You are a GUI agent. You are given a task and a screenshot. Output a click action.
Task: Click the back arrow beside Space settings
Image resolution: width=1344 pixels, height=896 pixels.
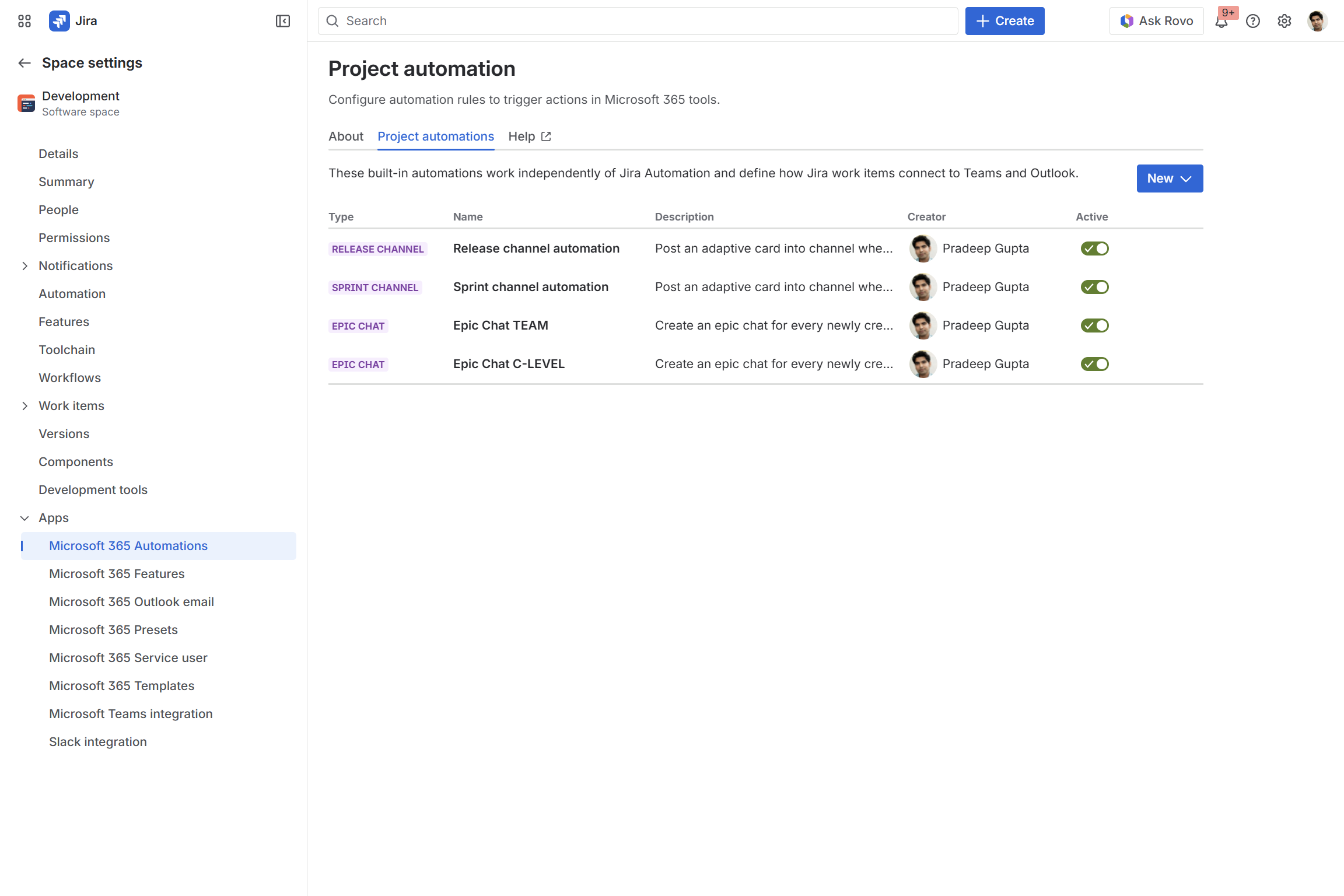[24, 63]
